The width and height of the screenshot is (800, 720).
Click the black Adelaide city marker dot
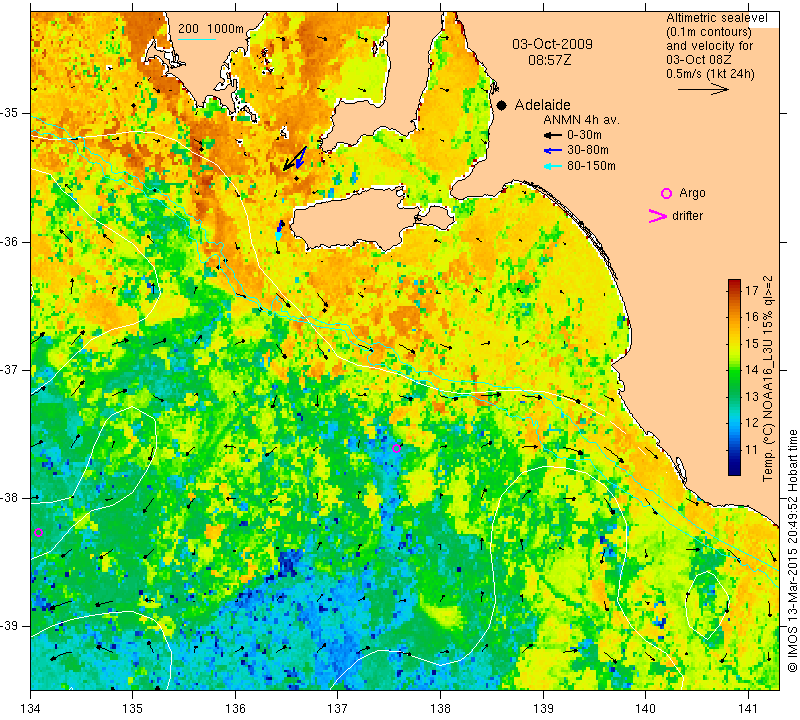502,105
